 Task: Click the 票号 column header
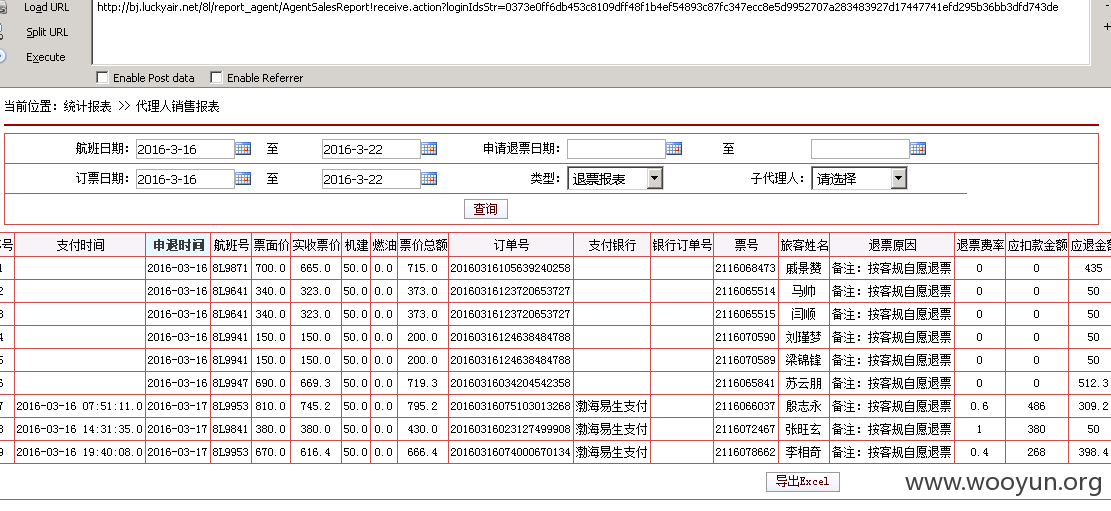745,245
